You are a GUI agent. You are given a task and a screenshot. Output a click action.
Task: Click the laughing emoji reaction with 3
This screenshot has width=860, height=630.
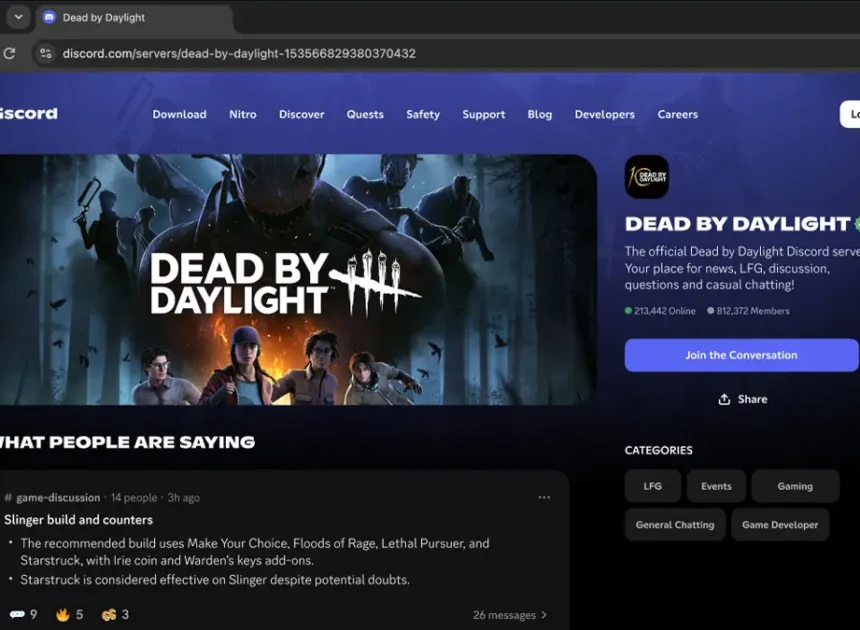115,614
